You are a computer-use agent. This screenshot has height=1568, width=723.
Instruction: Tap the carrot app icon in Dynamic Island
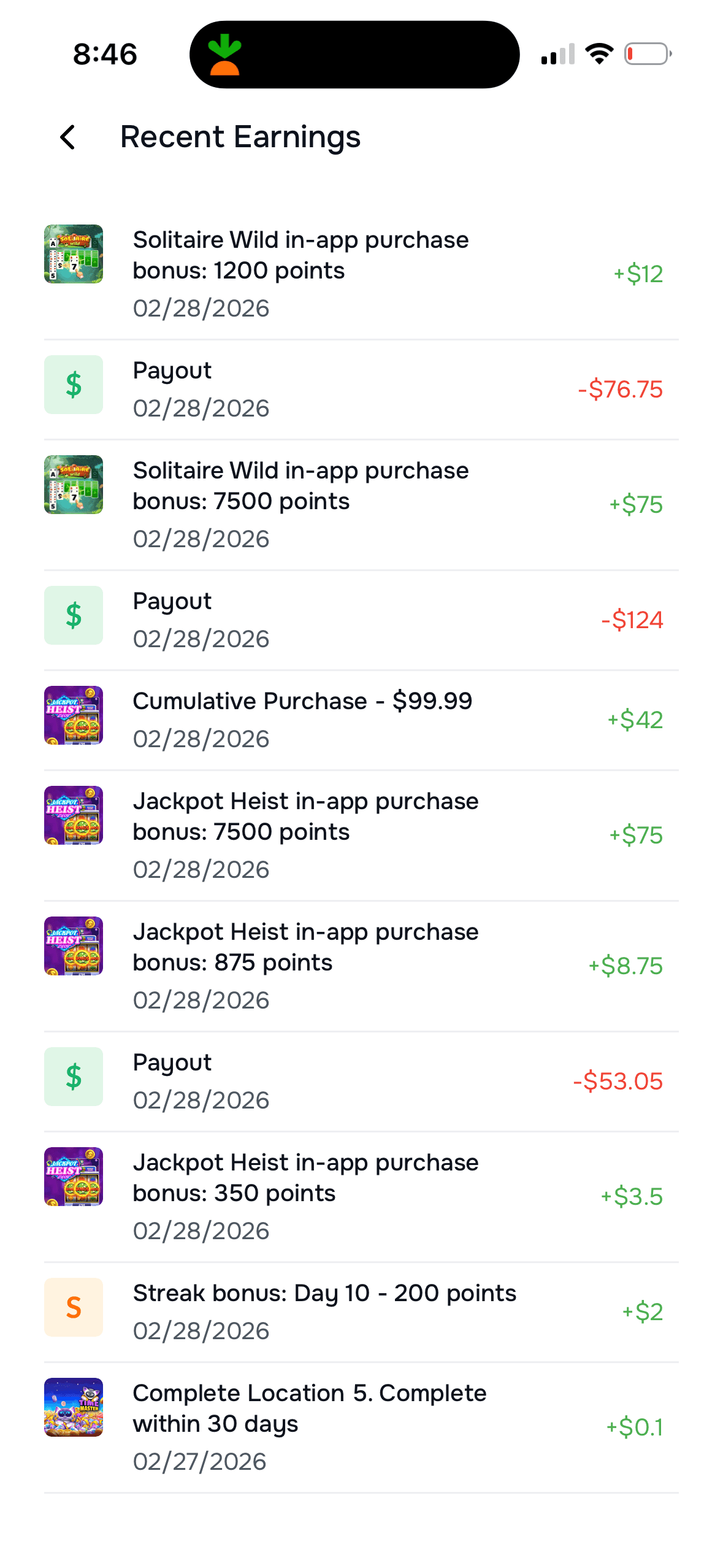tap(224, 55)
